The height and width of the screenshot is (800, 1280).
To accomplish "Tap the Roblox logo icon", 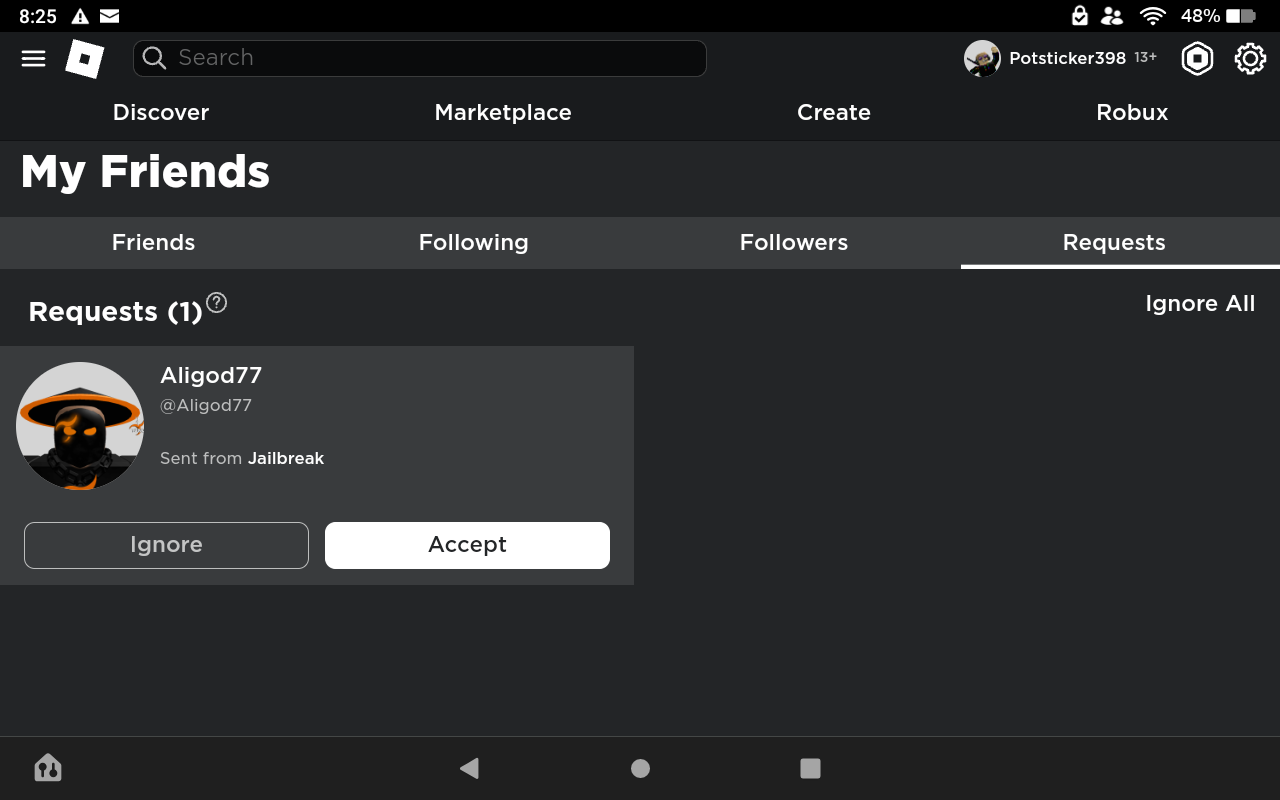I will pos(85,58).
